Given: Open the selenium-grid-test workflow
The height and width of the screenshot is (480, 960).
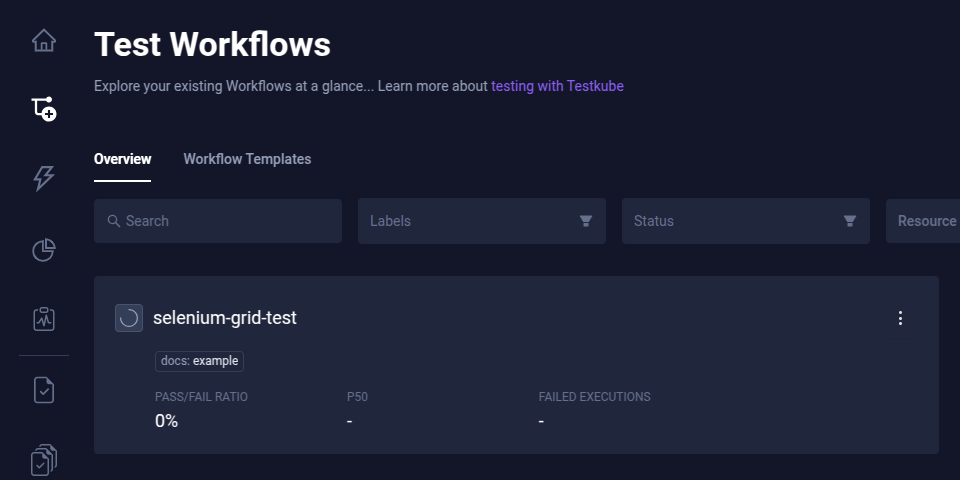Looking at the screenshot, I should (x=225, y=318).
